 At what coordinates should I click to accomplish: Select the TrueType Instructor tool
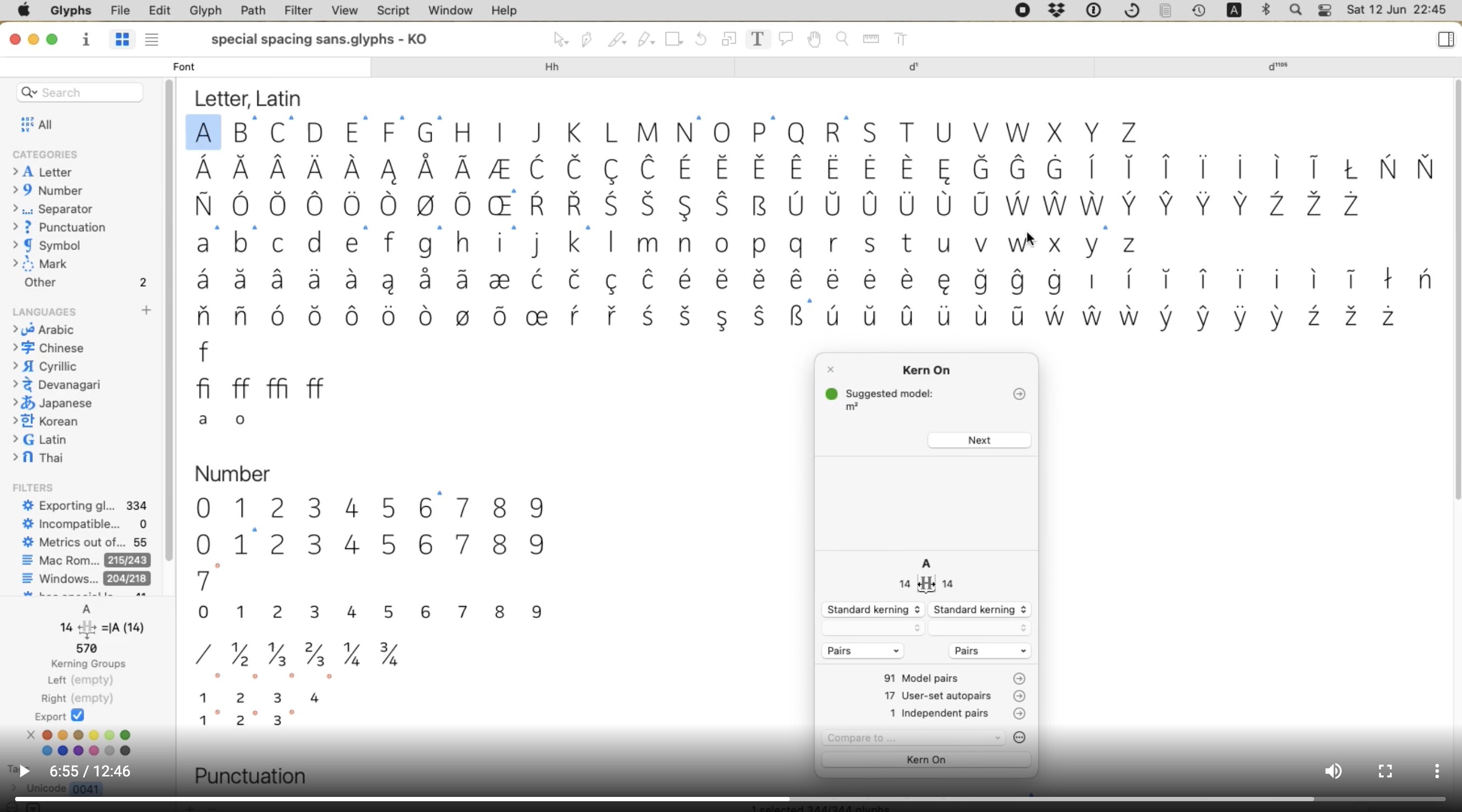pyautogui.click(x=901, y=39)
